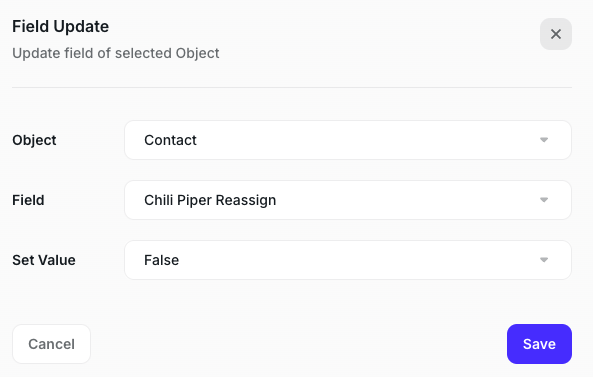Close the Field Update dialog

(556, 34)
